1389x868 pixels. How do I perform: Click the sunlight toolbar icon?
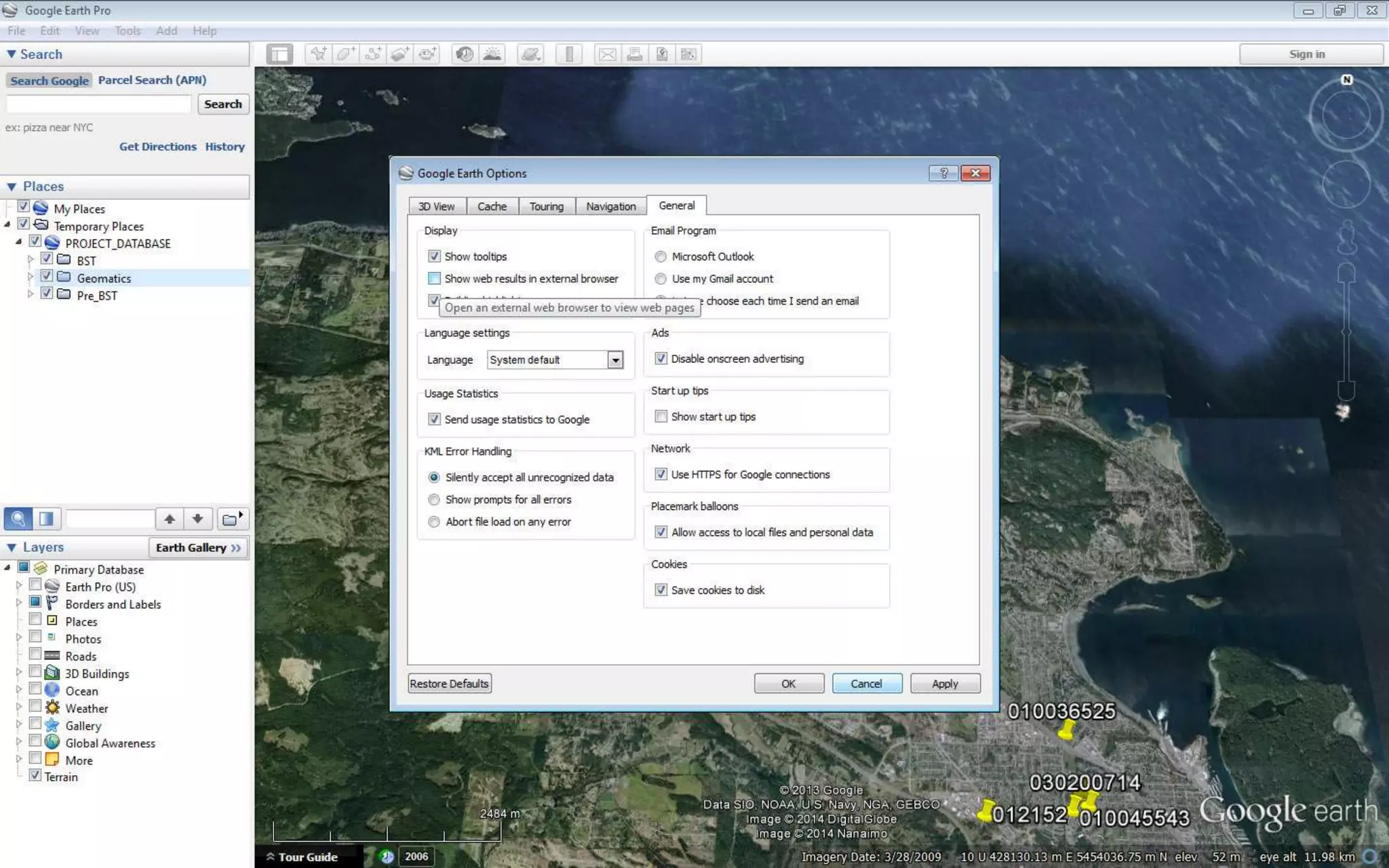pos(492,54)
